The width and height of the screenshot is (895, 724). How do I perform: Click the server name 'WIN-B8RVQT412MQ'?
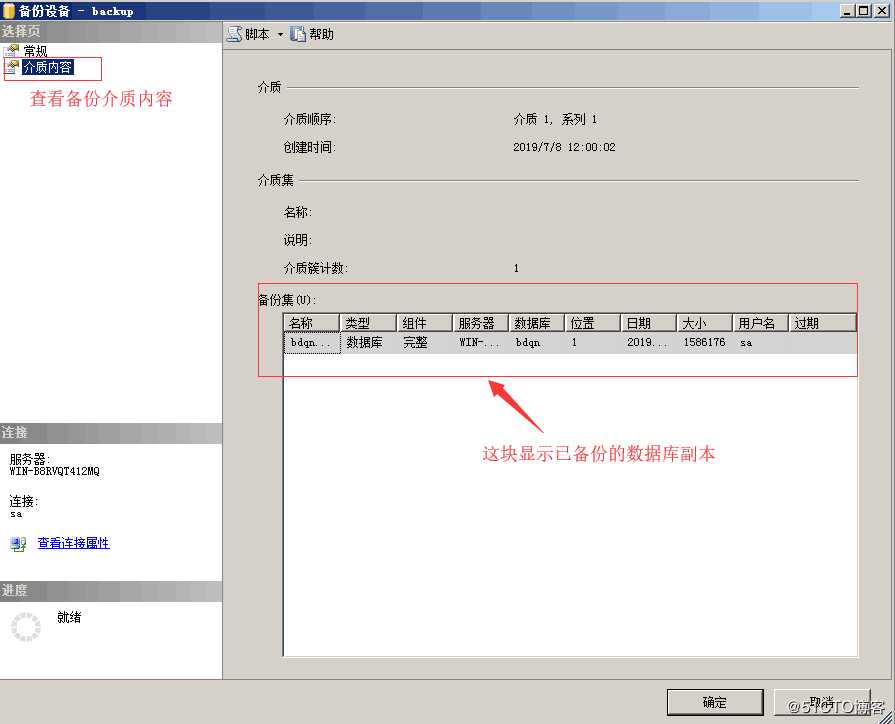point(55,471)
